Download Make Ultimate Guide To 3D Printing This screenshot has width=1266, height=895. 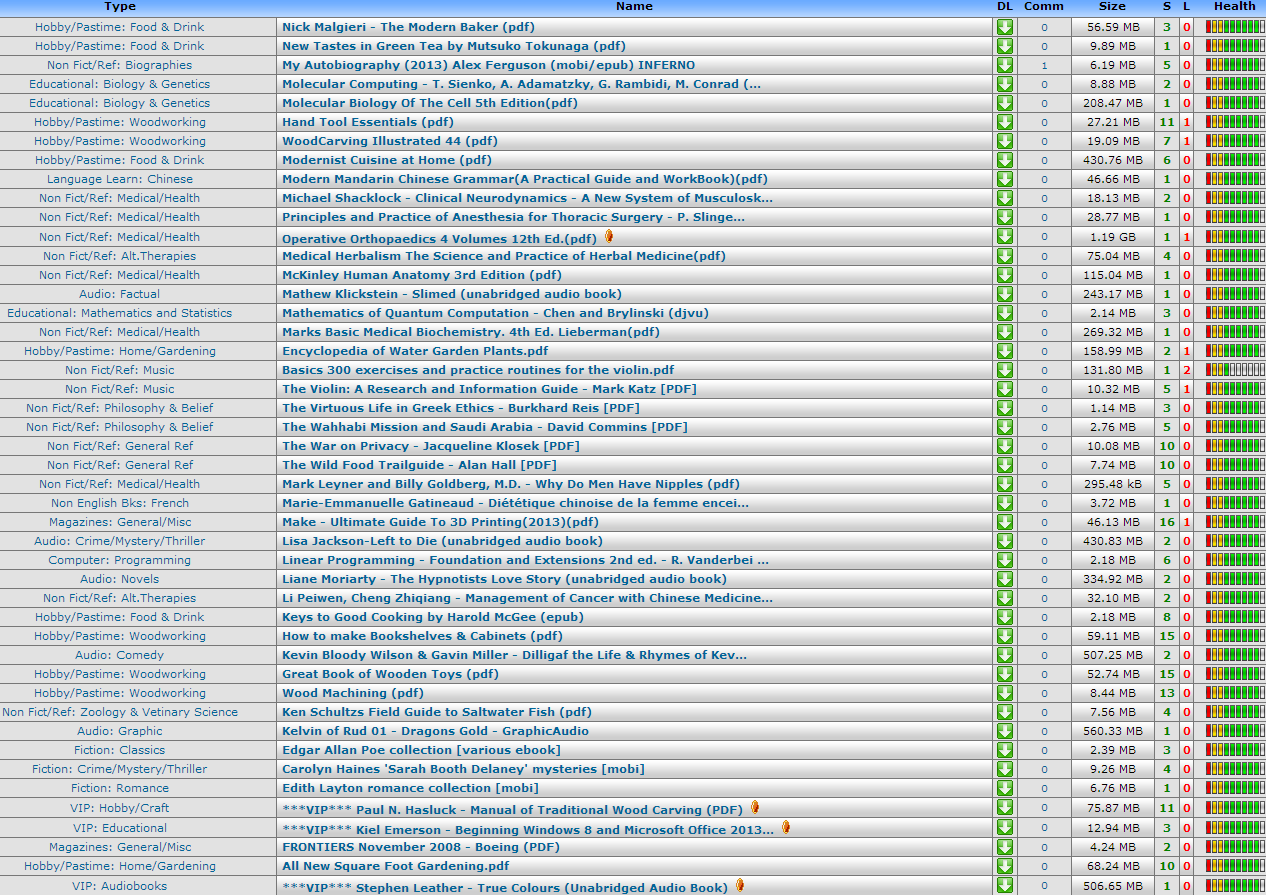point(1004,522)
